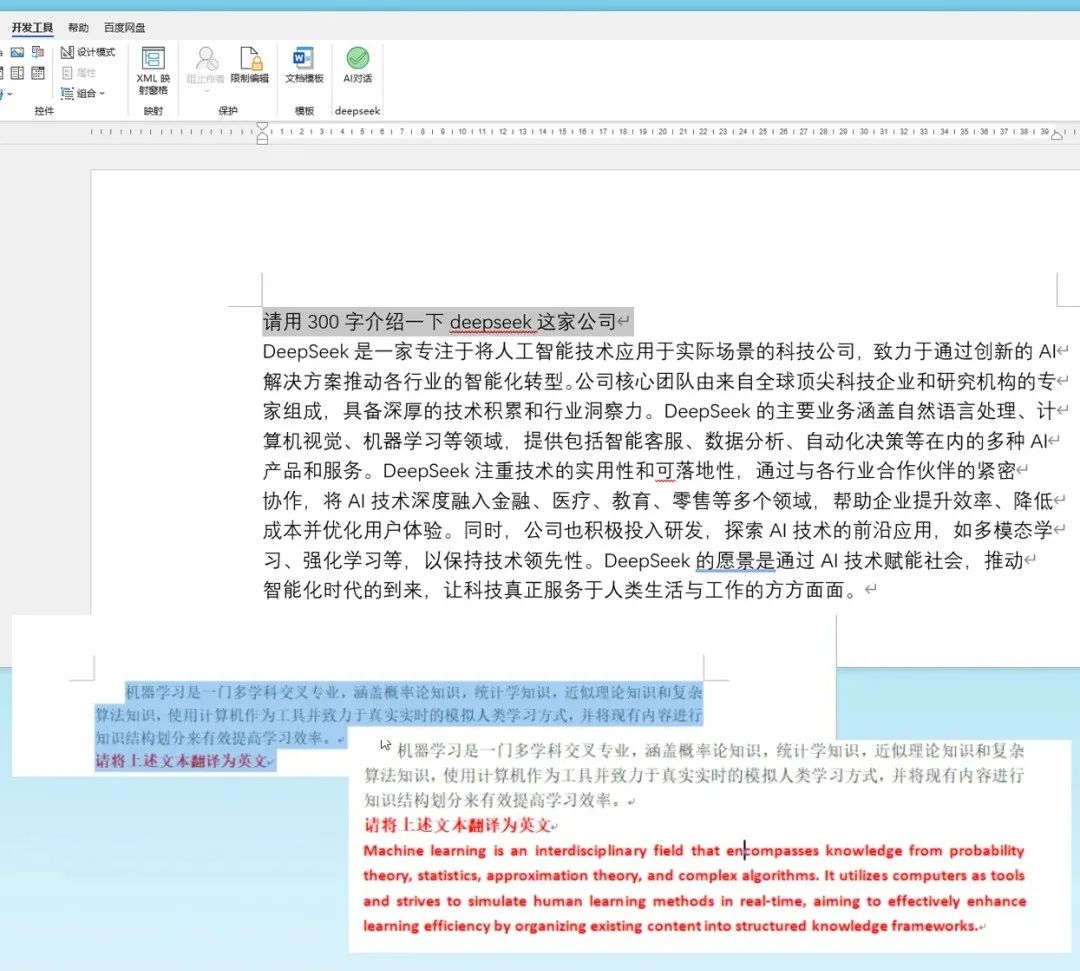Toggle 设计模式 design mode
1080x971 pixels.
tap(87, 52)
